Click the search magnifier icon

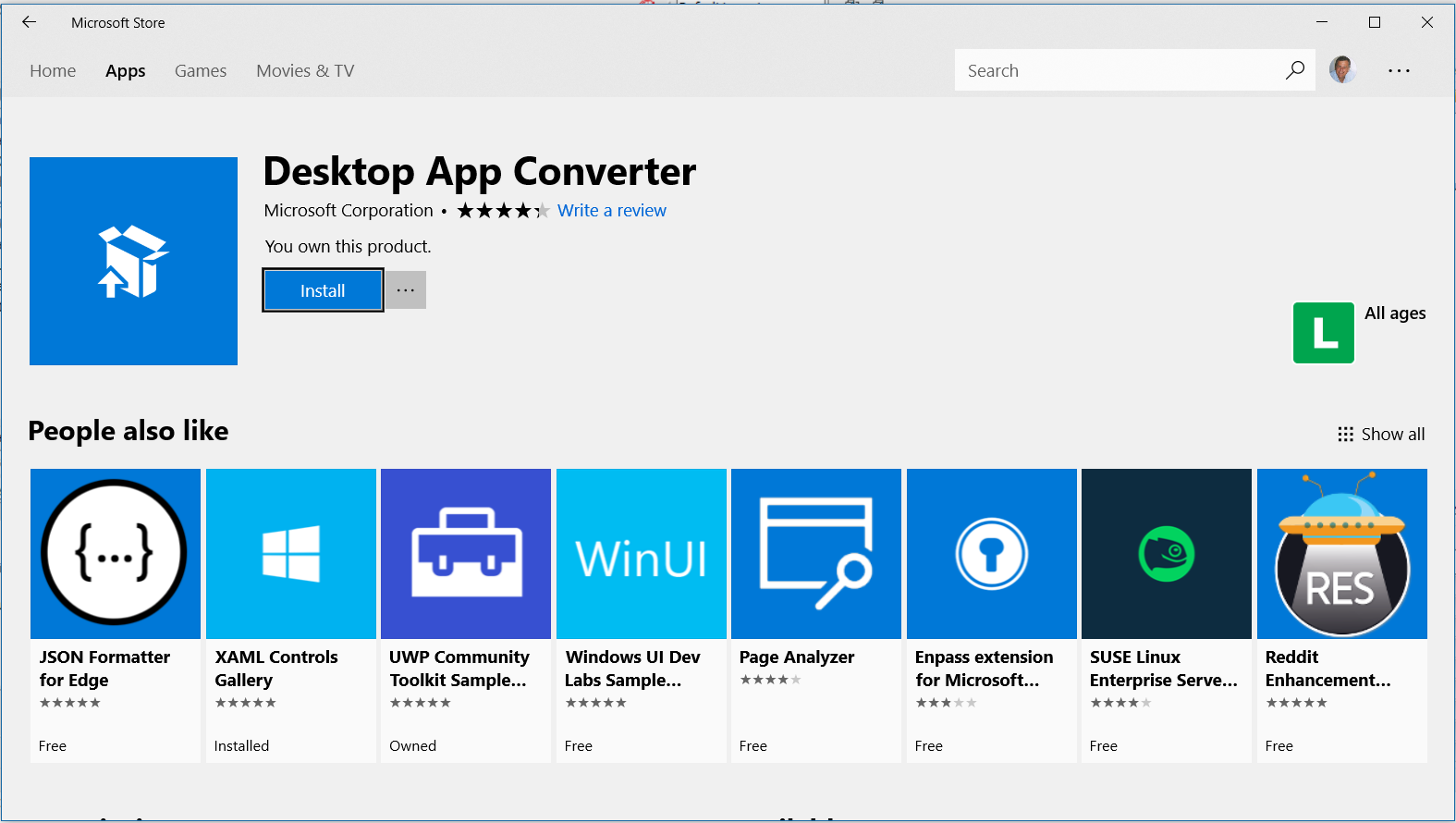(x=1295, y=70)
